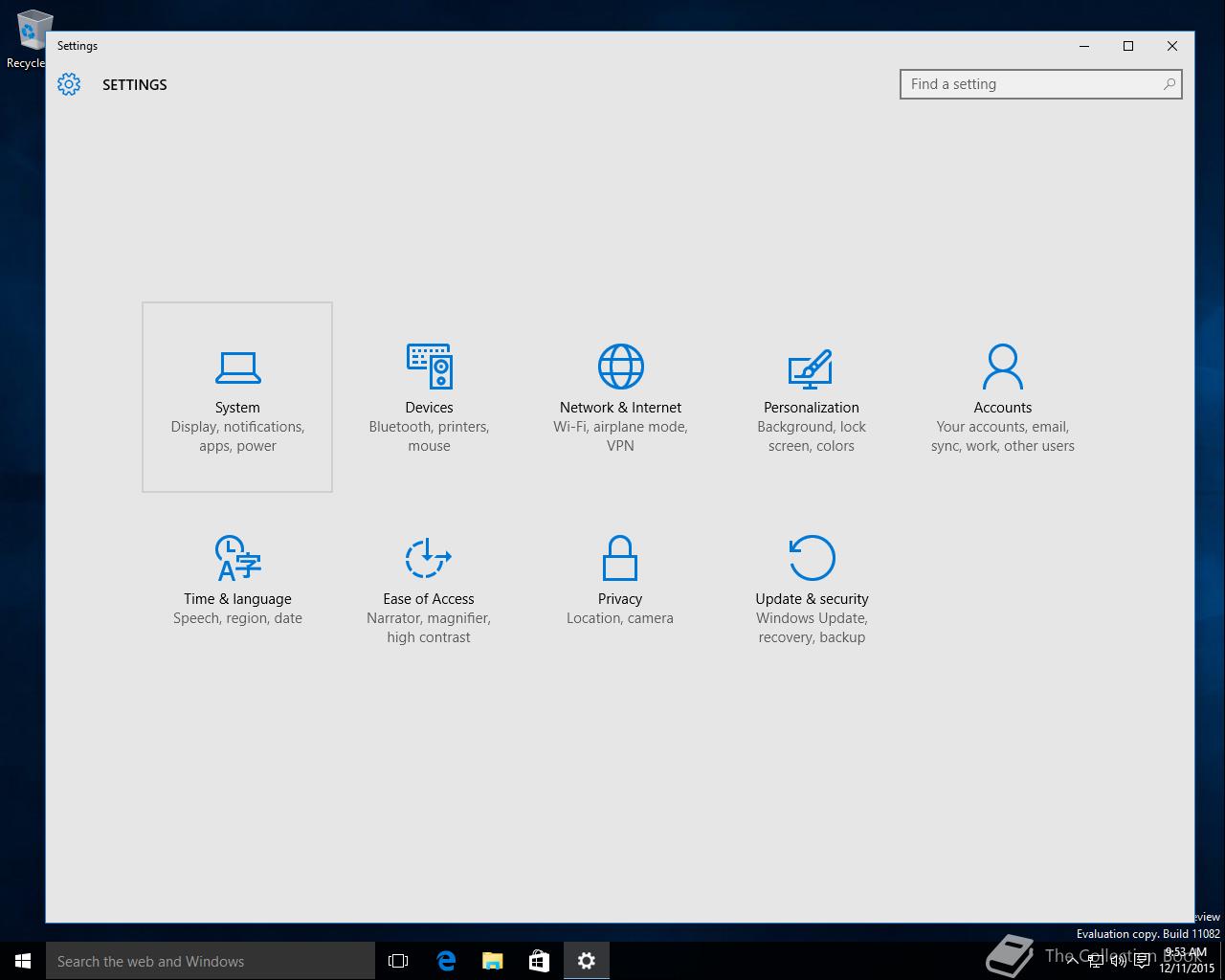This screenshot has width=1225, height=980.
Task: Click the volume speaker tray icon
Action: coord(1119,961)
